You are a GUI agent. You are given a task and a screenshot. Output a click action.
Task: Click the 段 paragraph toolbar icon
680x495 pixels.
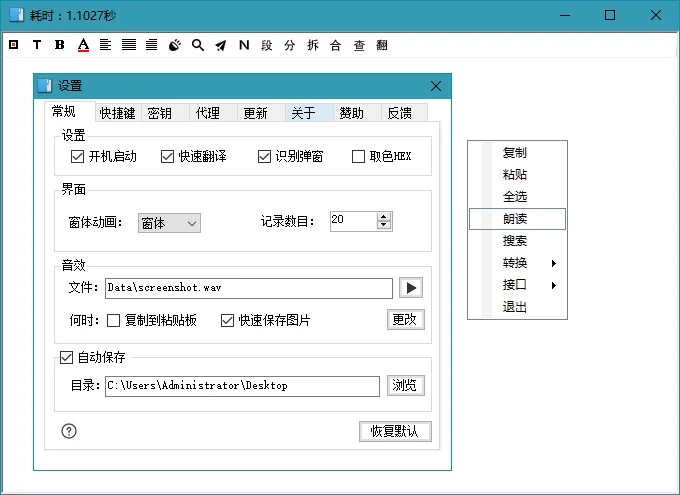coord(267,45)
